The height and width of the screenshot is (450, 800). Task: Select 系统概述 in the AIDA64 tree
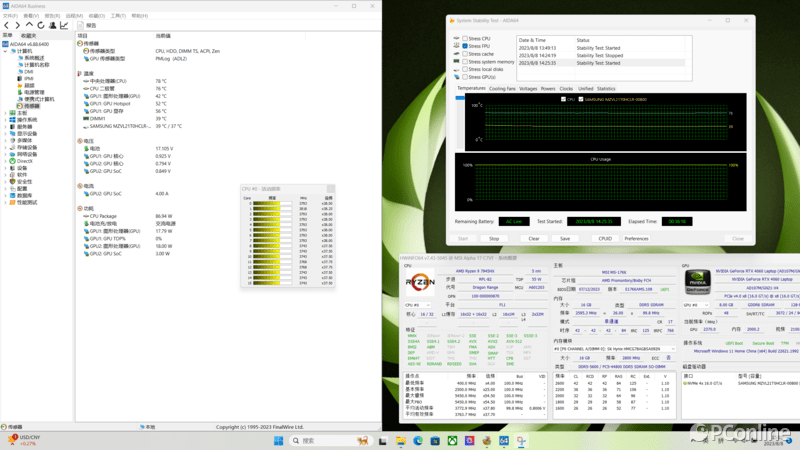tap(34, 58)
